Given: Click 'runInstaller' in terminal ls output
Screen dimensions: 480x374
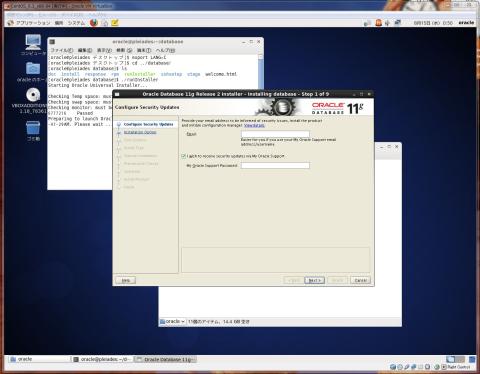Looking at the screenshot, I should click(x=140, y=74).
